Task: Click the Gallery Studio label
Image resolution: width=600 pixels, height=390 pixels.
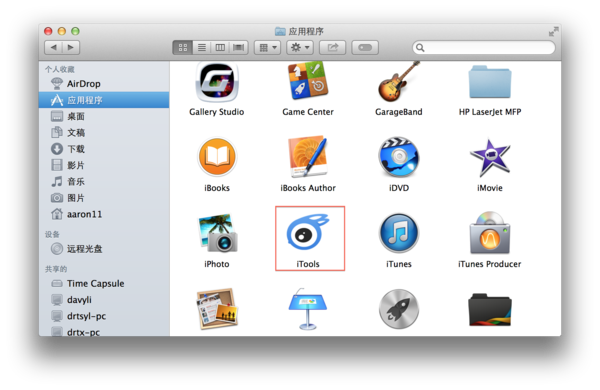Action: tap(217, 112)
